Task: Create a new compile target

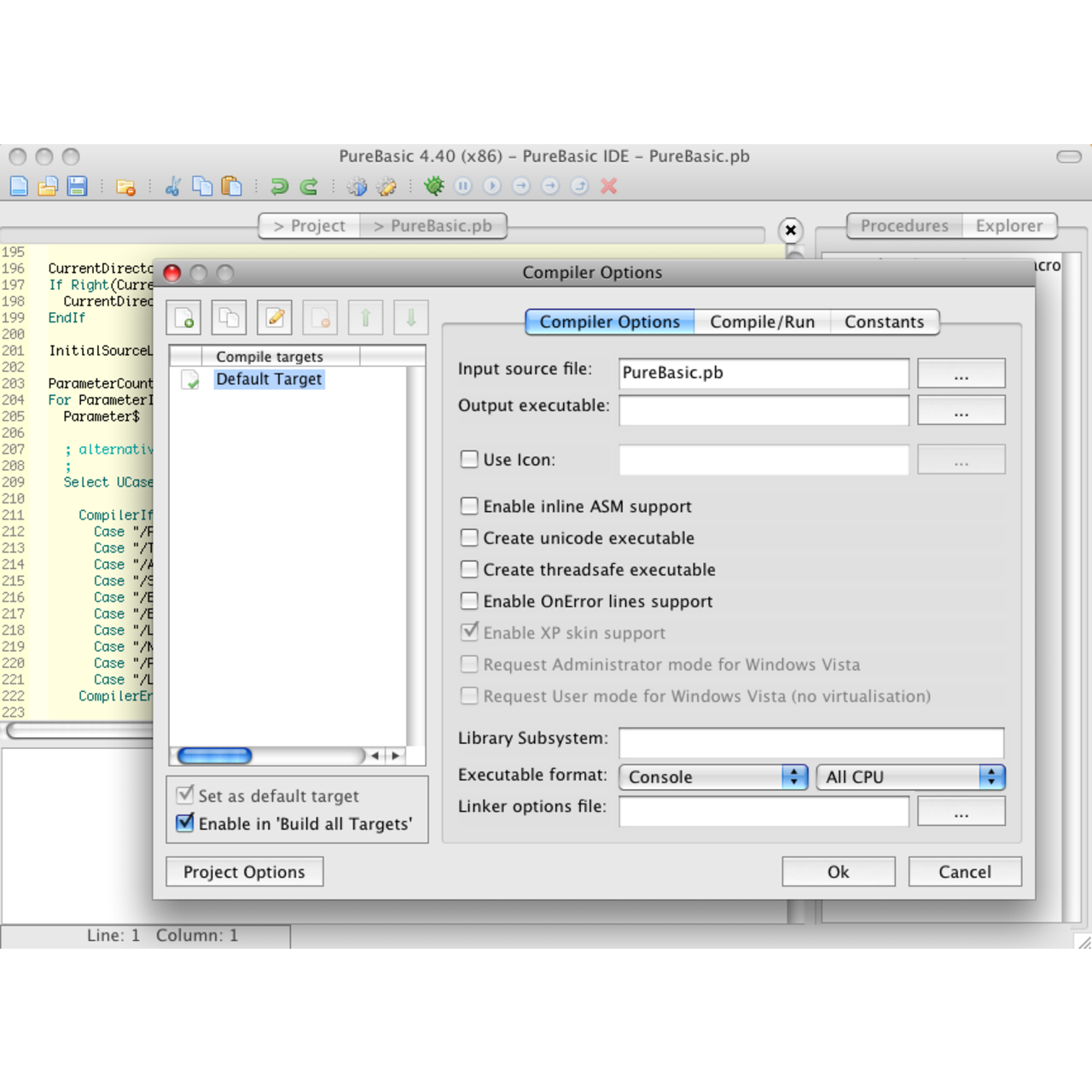Action: tap(183, 317)
